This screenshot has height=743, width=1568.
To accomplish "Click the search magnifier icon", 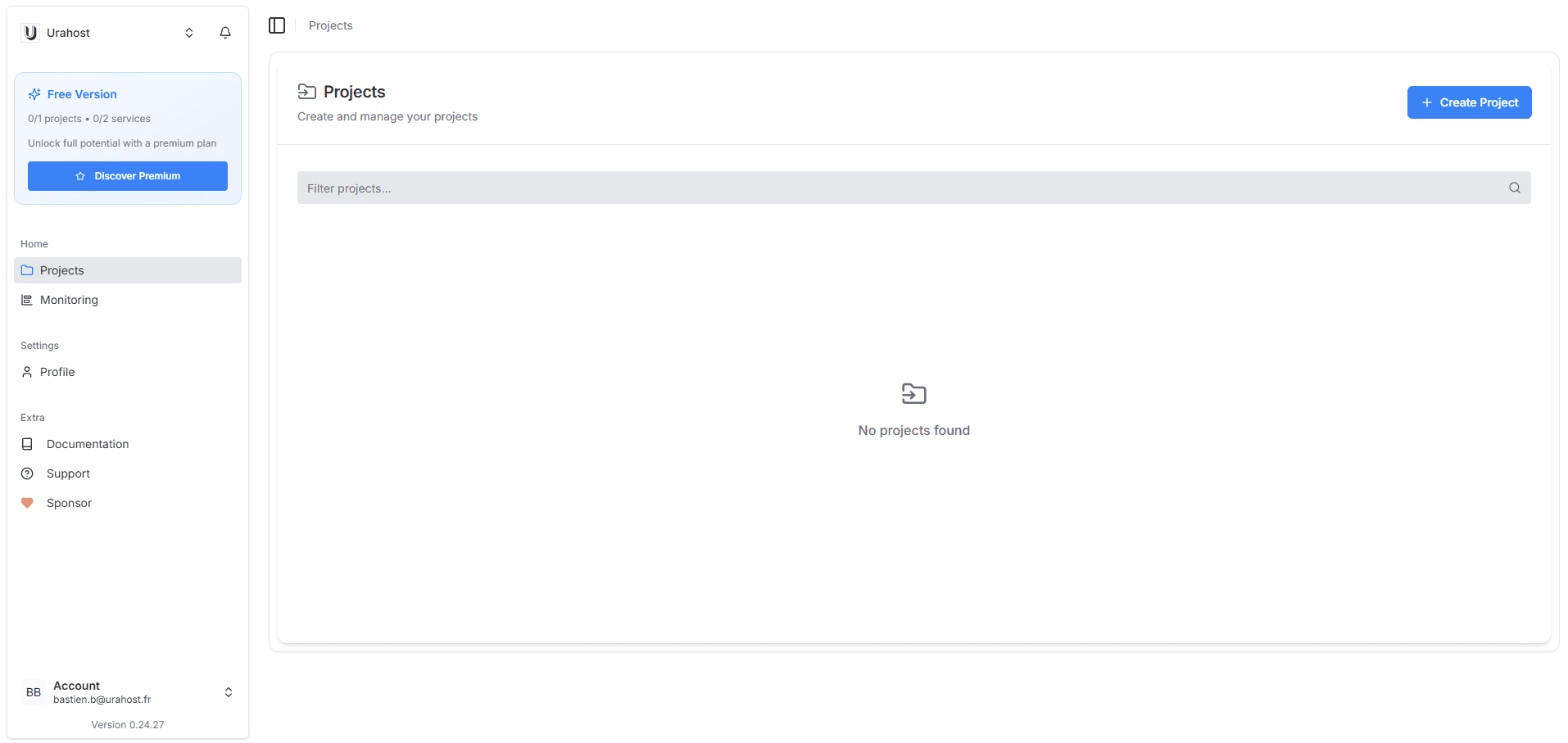I will coord(1514,188).
